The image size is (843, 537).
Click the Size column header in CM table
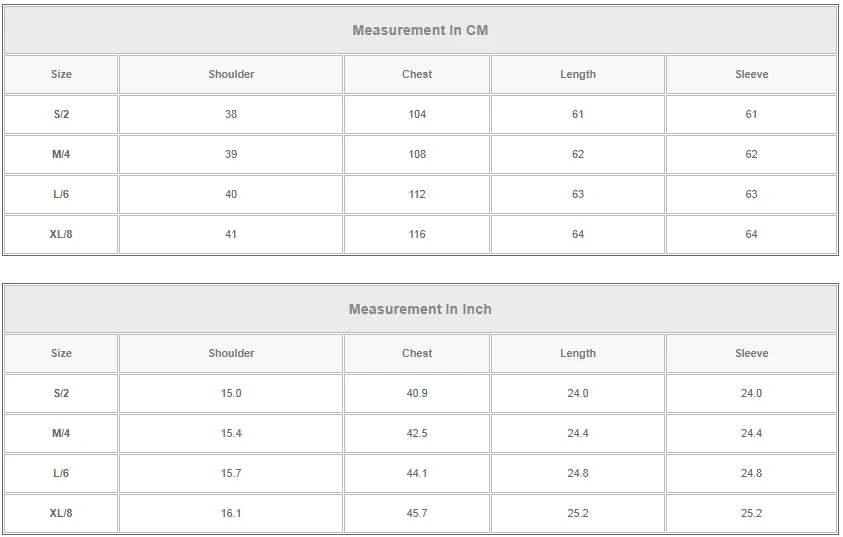[61, 74]
